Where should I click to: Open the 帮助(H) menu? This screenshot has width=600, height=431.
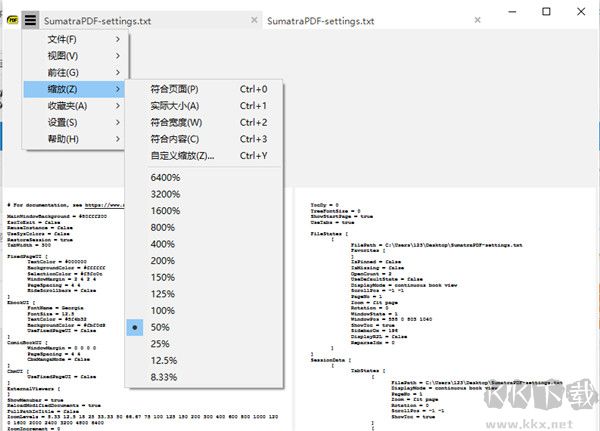(x=73, y=139)
